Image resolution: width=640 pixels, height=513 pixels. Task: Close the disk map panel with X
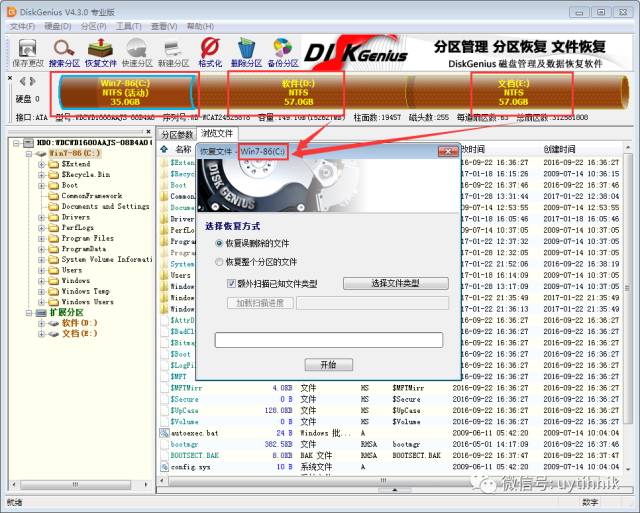tap(10, 78)
